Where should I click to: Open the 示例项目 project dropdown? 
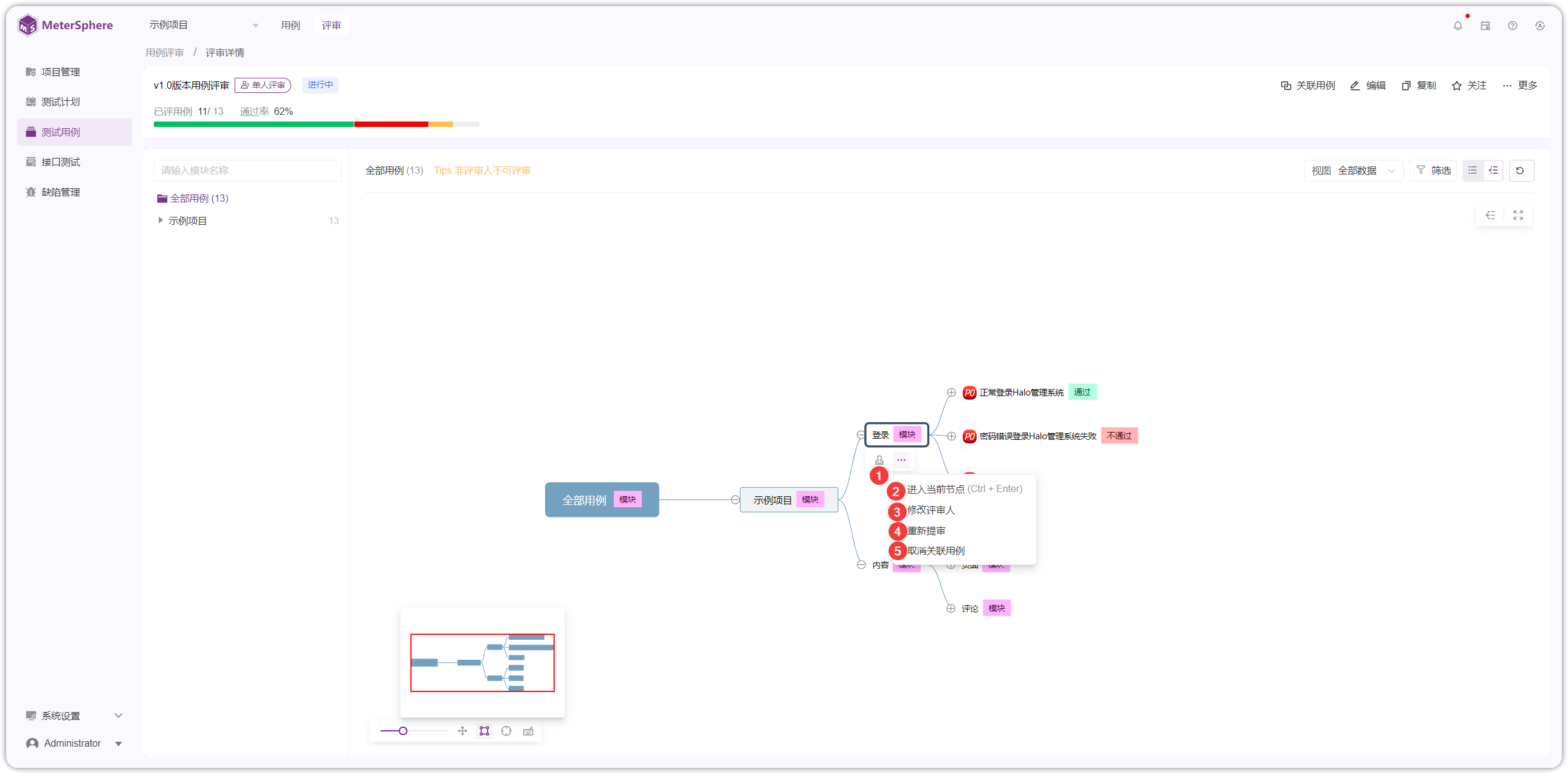tap(204, 25)
